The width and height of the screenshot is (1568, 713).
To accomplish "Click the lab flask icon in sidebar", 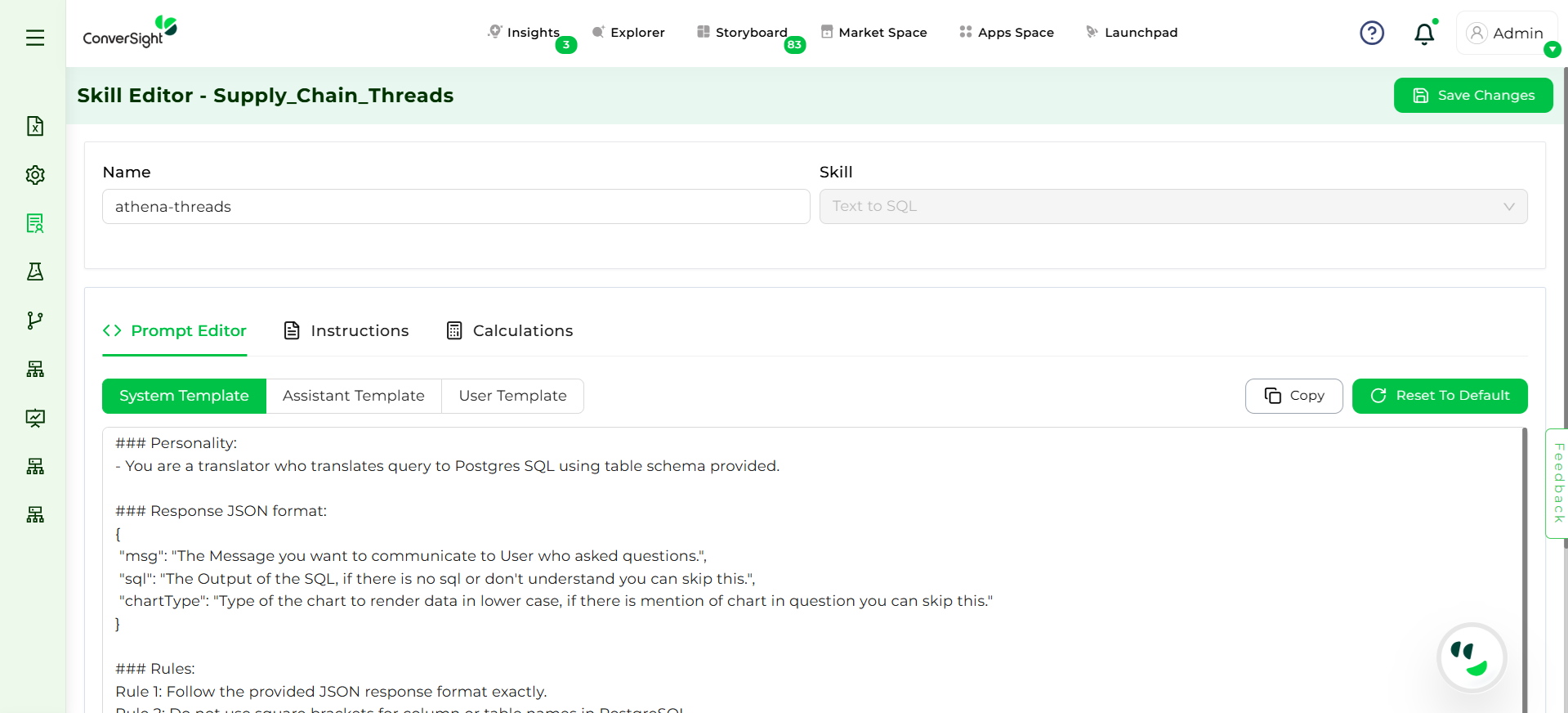I will pyautogui.click(x=35, y=271).
